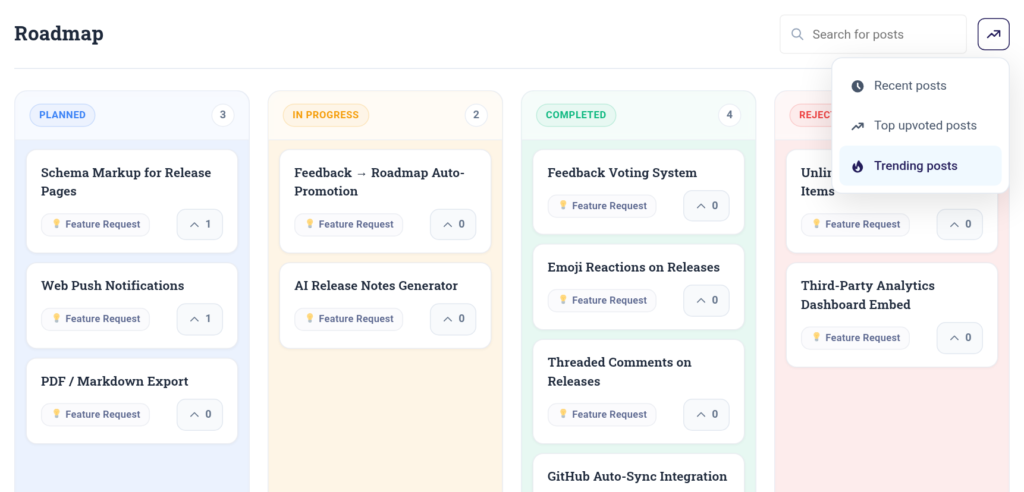The width and height of the screenshot is (1024, 492).
Task: Open Third-Party Analytics Dashboard Embed post
Action: 868,295
